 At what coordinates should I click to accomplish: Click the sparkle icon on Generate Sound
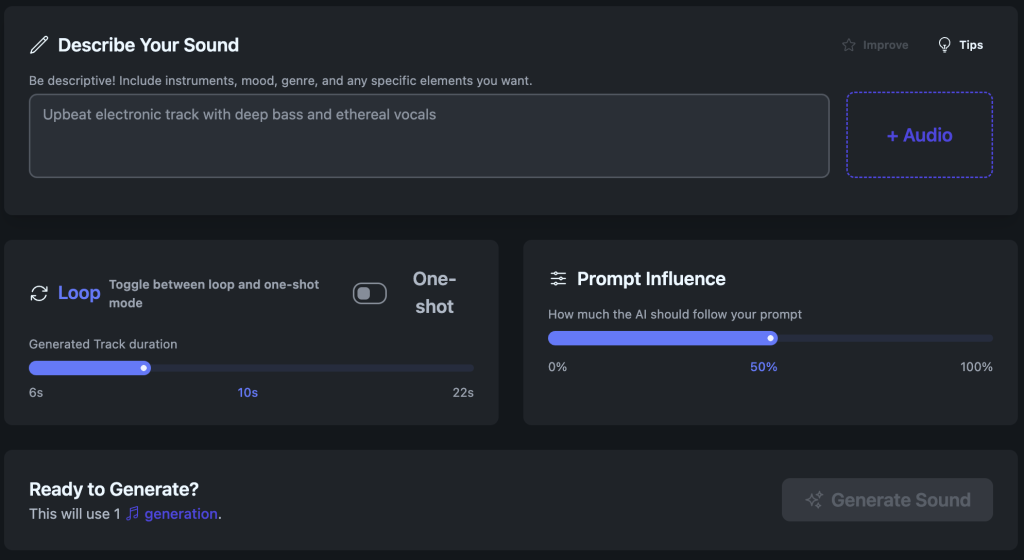point(814,500)
